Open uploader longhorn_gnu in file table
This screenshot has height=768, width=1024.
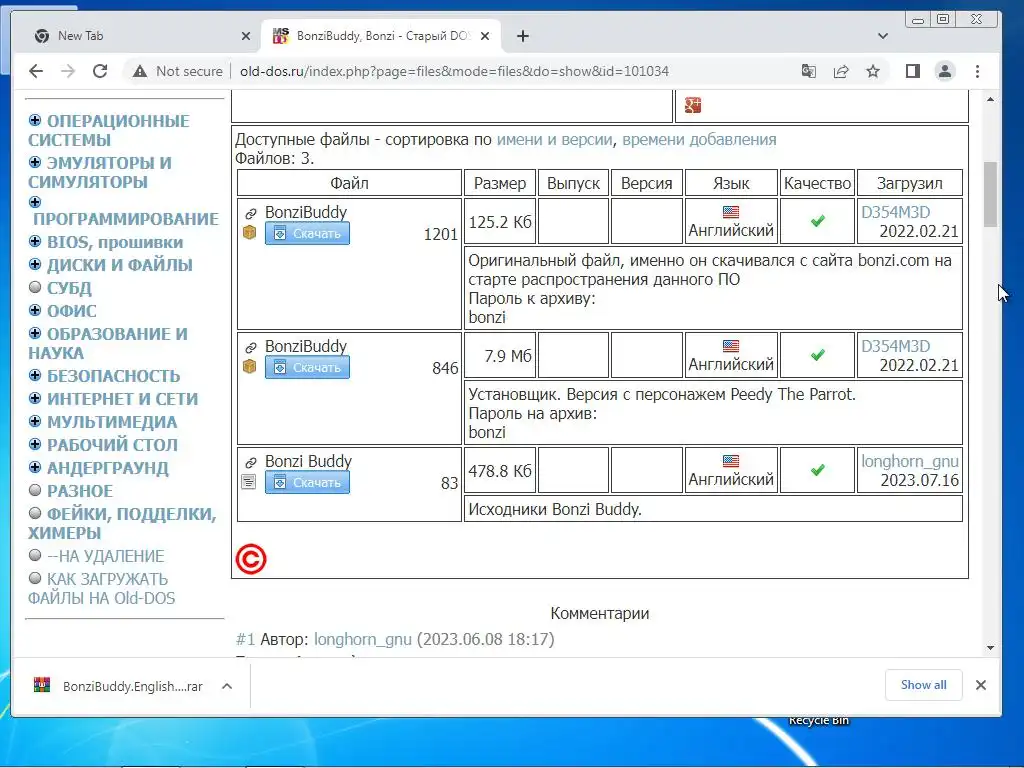[x=910, y=461]
